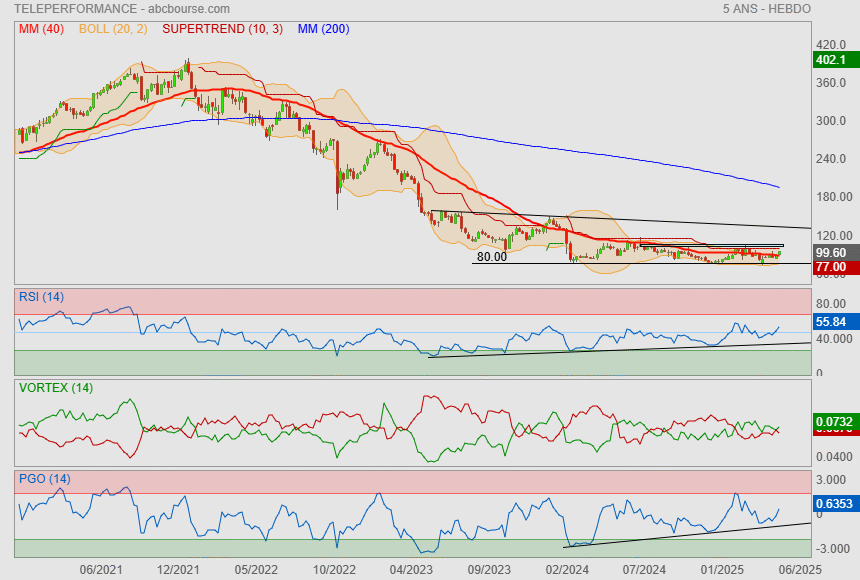The height and width of the screenshot is (580, 860).
Task: Click the 06/2021 date label
Action: [x=101, y=570]
